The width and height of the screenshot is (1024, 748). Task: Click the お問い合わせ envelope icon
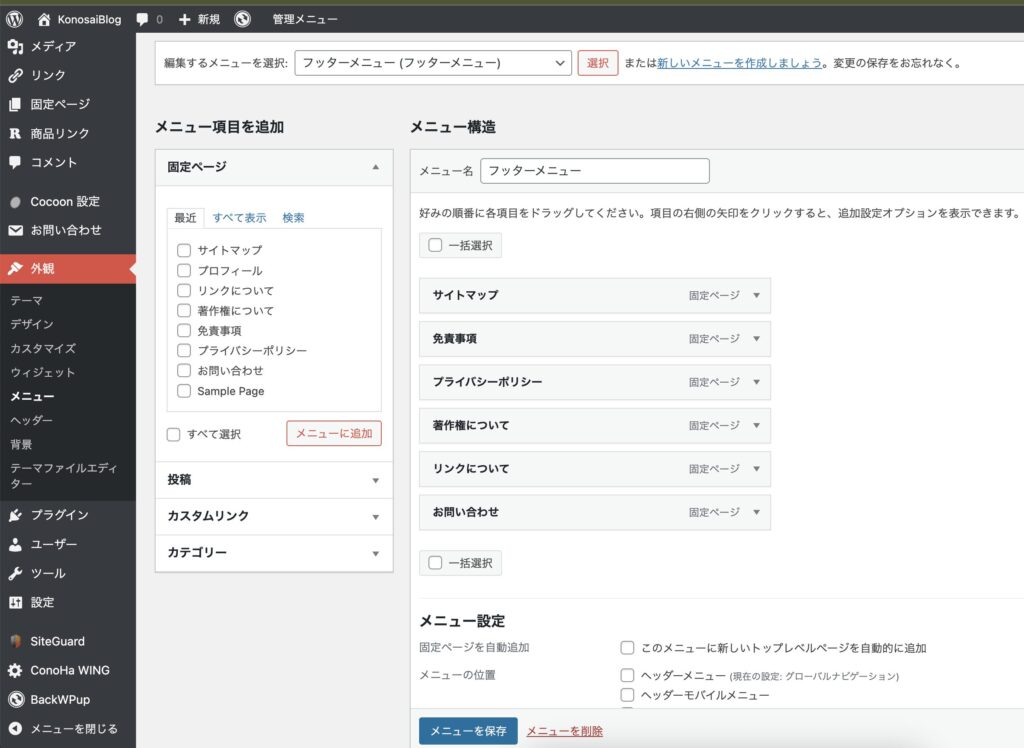coord(15,230)
